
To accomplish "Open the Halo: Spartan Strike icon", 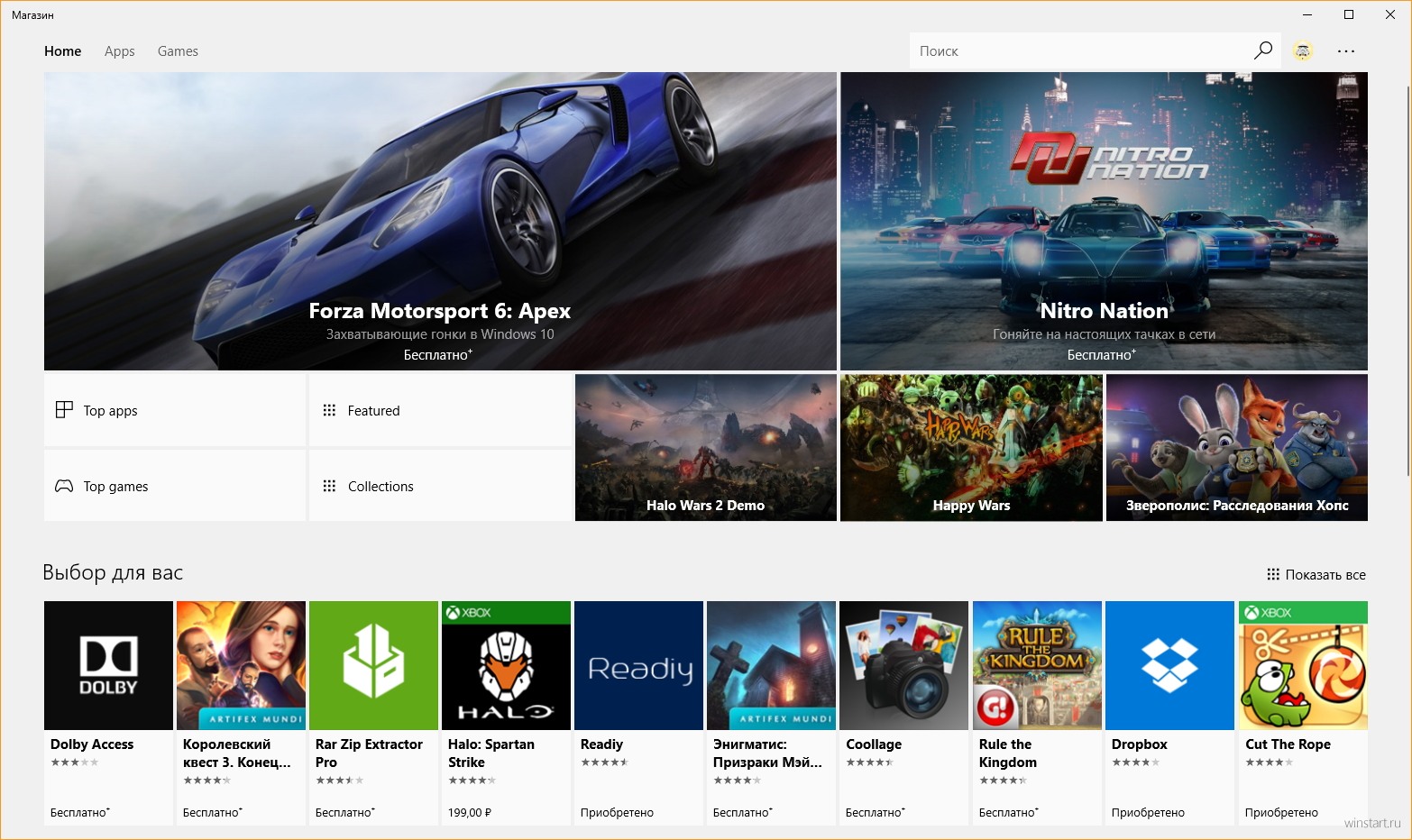I will (x=506, y=665).
